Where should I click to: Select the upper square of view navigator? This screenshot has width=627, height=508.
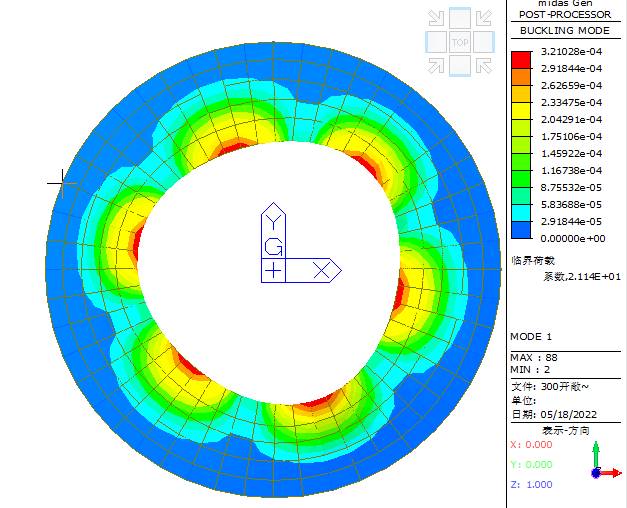[x=460, y=18]
